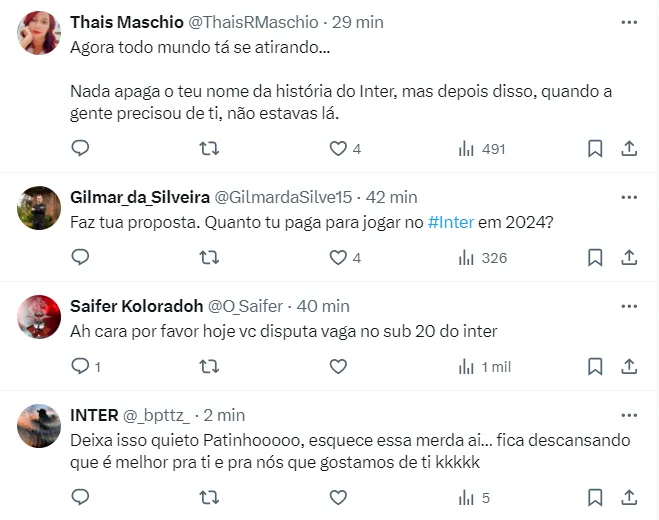Reply to Thais Maschio's tweet
This screenshot has width=659, height=520.
coord(81,149)
